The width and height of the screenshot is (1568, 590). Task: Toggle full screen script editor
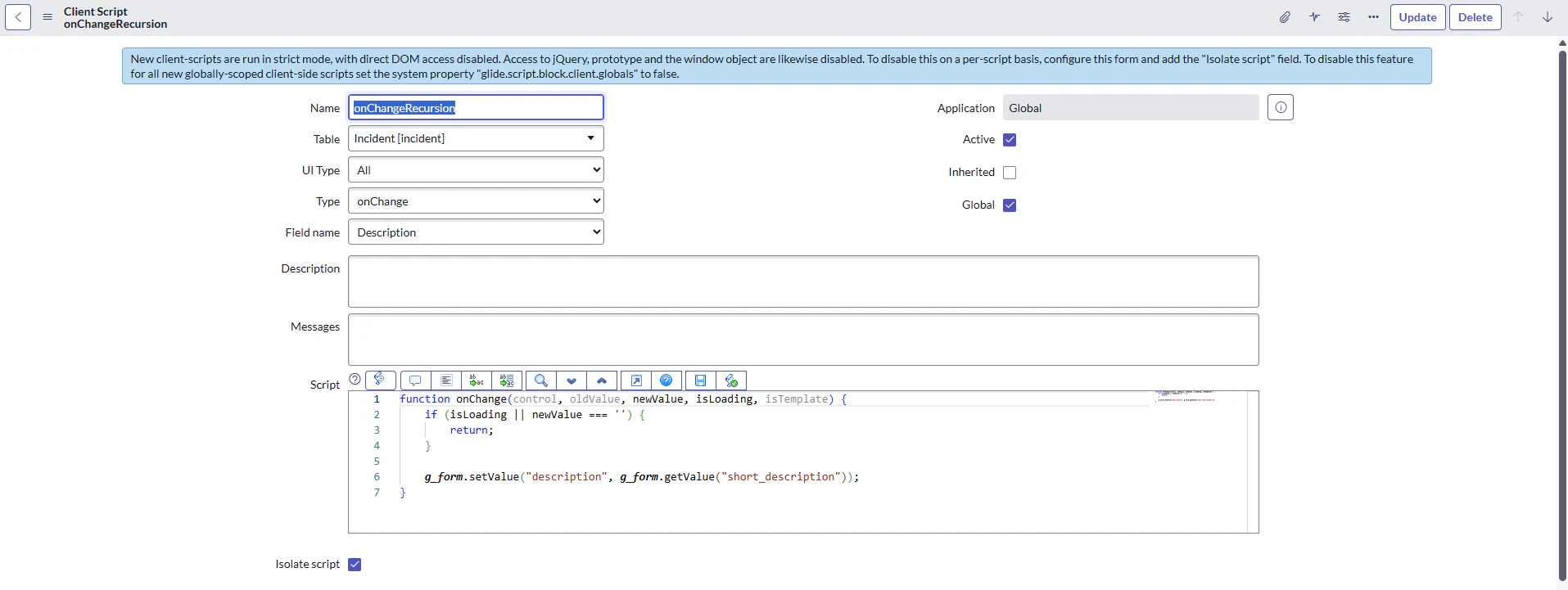636,381
